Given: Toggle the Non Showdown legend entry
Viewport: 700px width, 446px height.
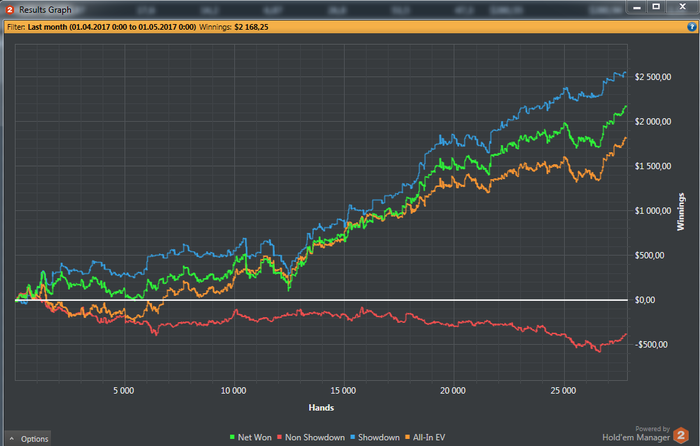Looking at the screenshot, I should click(311, 438).
